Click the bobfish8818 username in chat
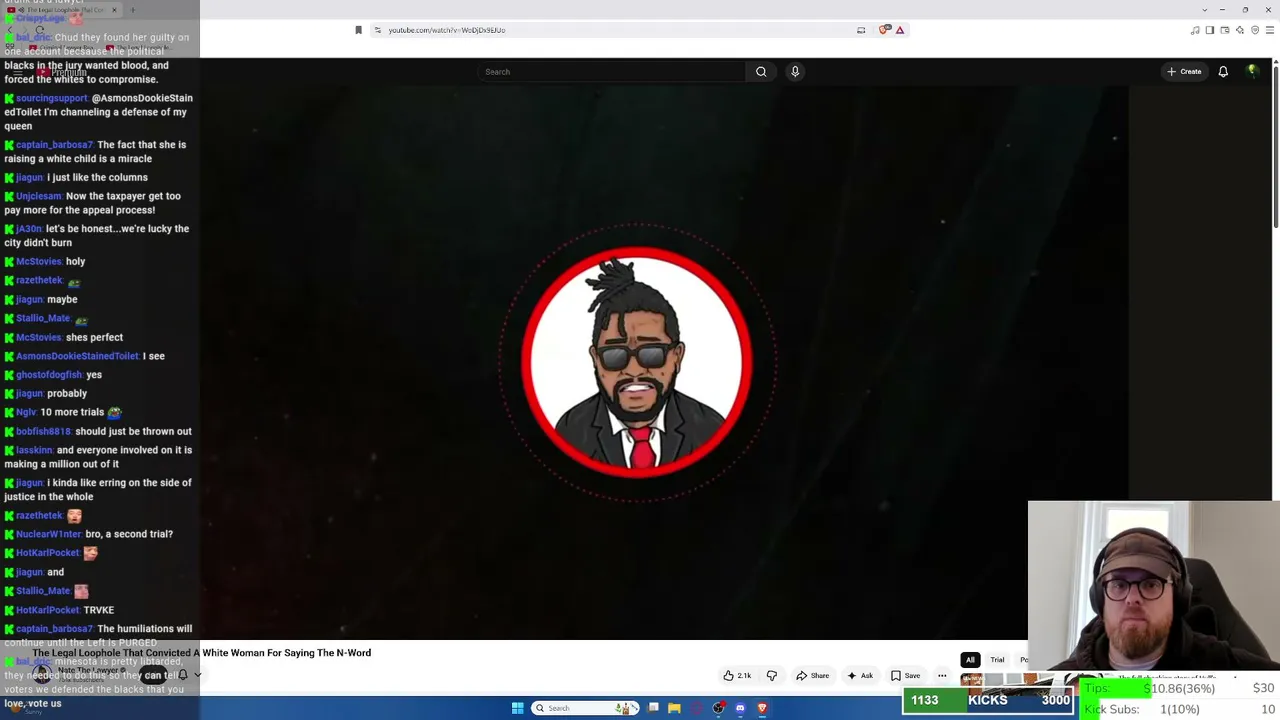Image resolution: width=1280 pixels, height=720 pixels. (x=43, y=431)
